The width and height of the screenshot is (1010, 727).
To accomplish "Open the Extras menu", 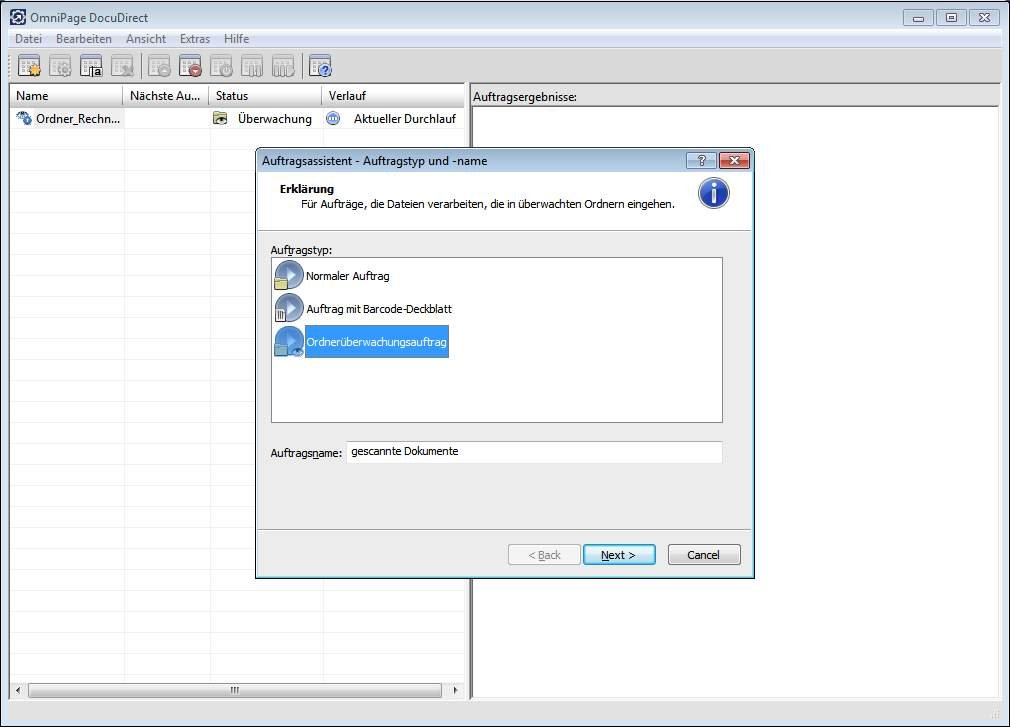I will 195,39.
